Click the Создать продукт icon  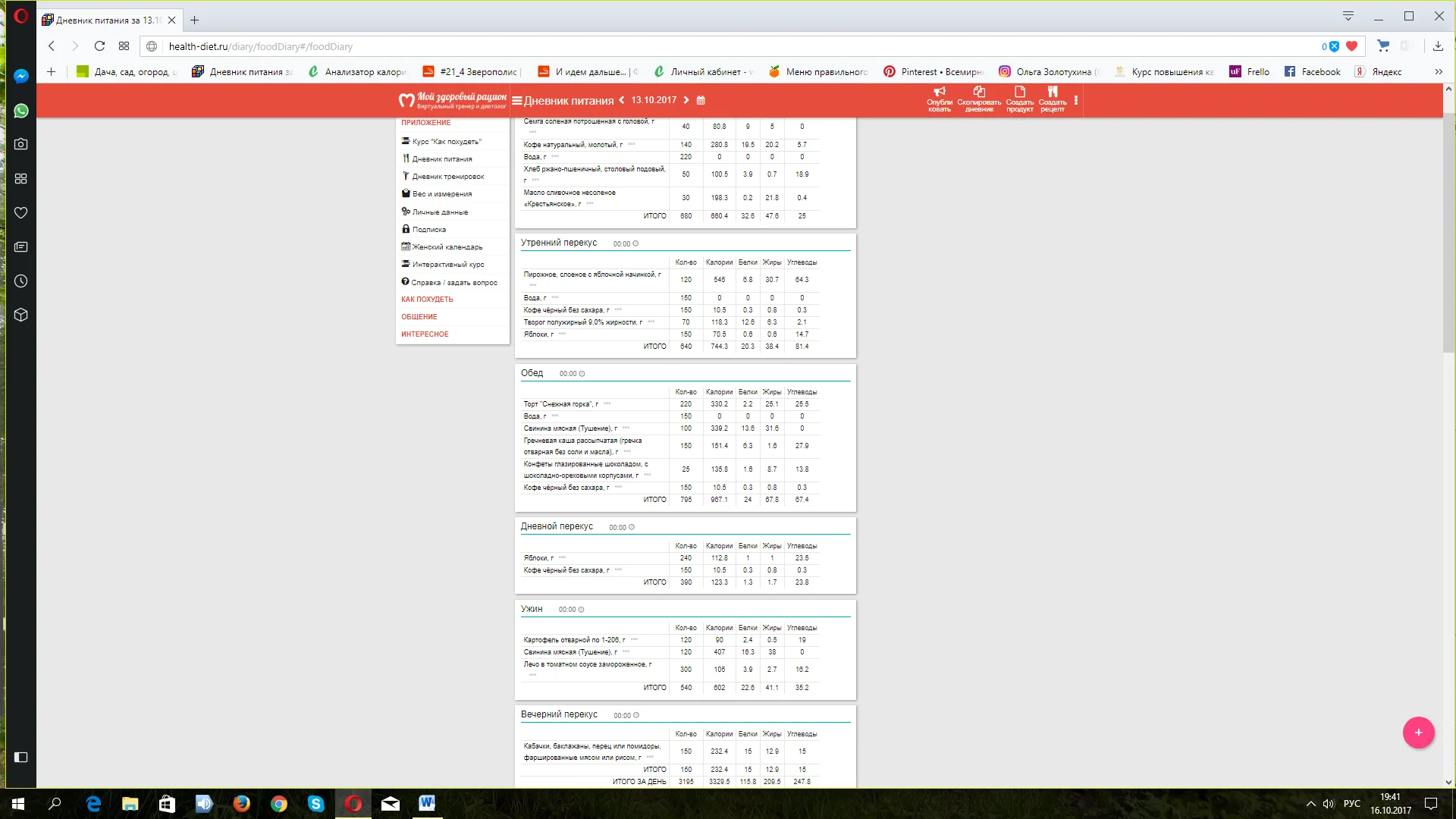pyautogui.click(x=1019, y=92)
